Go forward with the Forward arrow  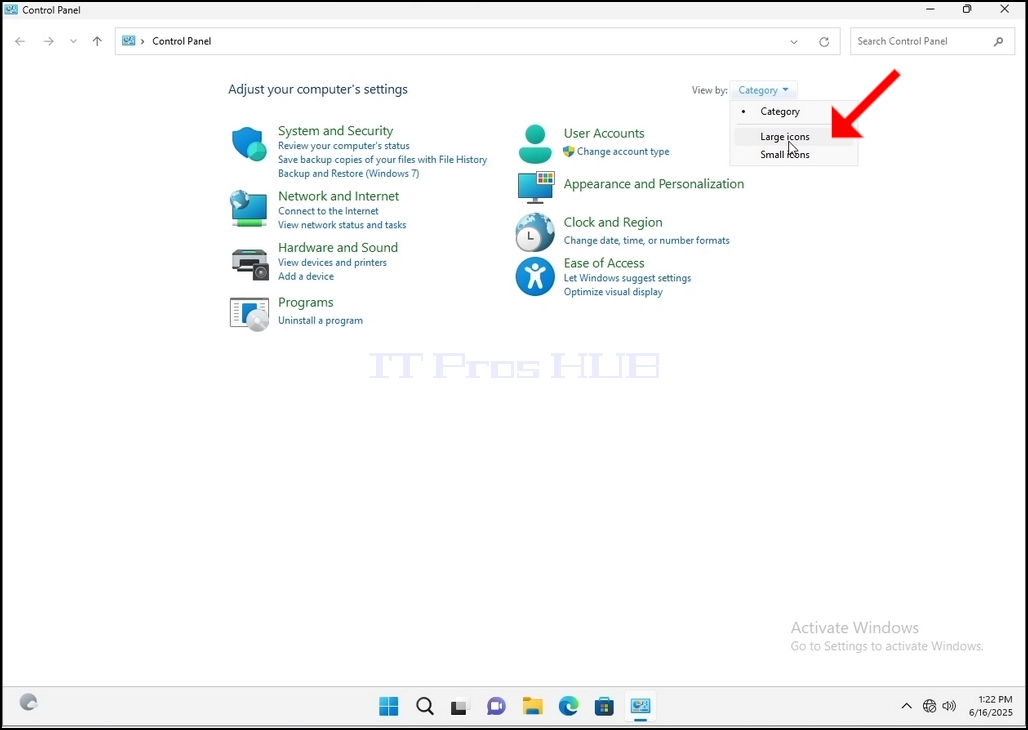[49, 41]
